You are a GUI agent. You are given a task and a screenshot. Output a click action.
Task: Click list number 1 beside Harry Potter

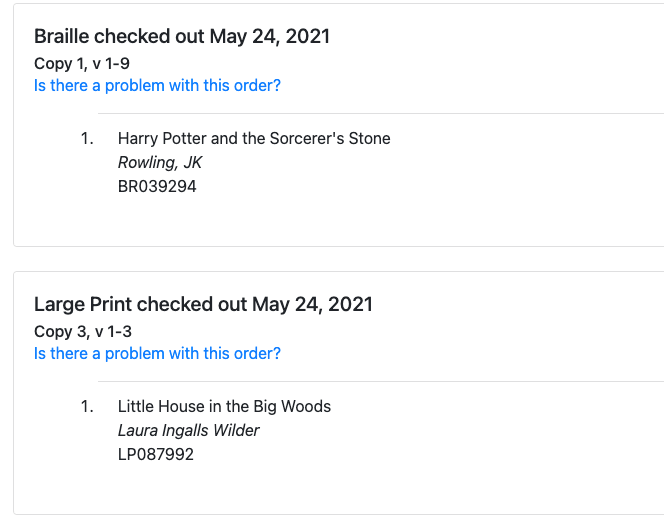(87, 139)
